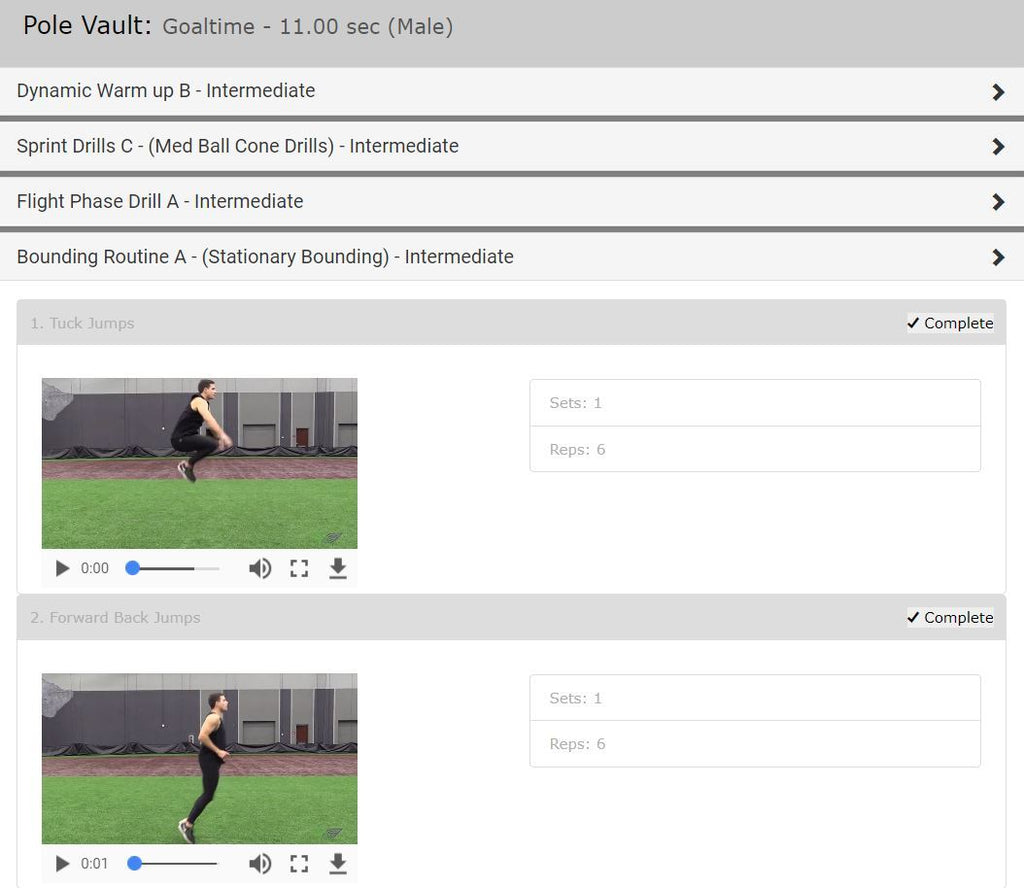The image size is (1024, 888).
Task: Seek the Tuck Jumps video progress slider
Action: [x=174, y=568]
